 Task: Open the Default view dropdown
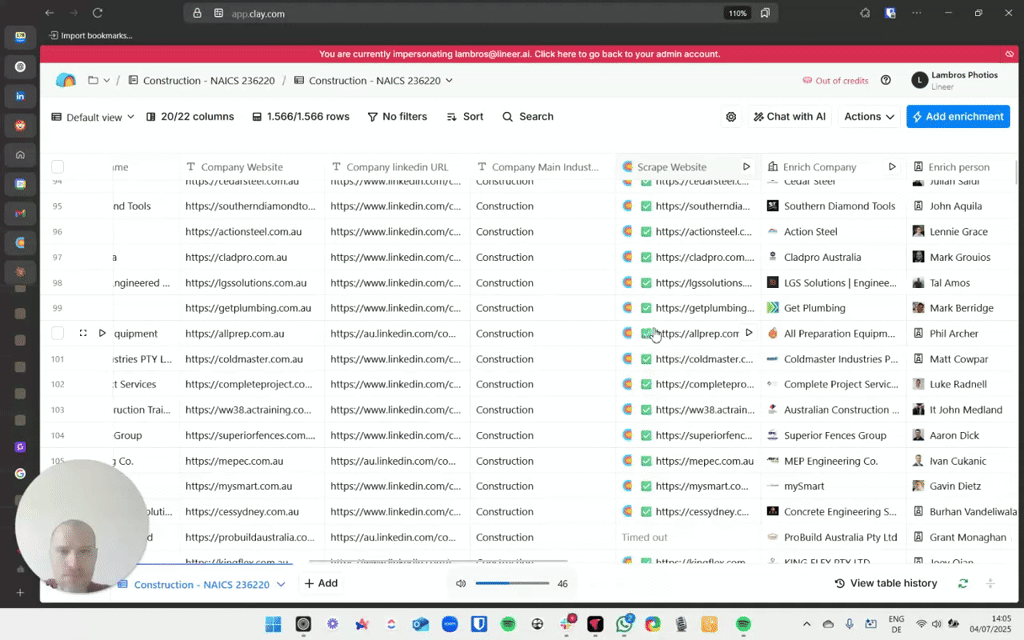[x=93, y=117]
